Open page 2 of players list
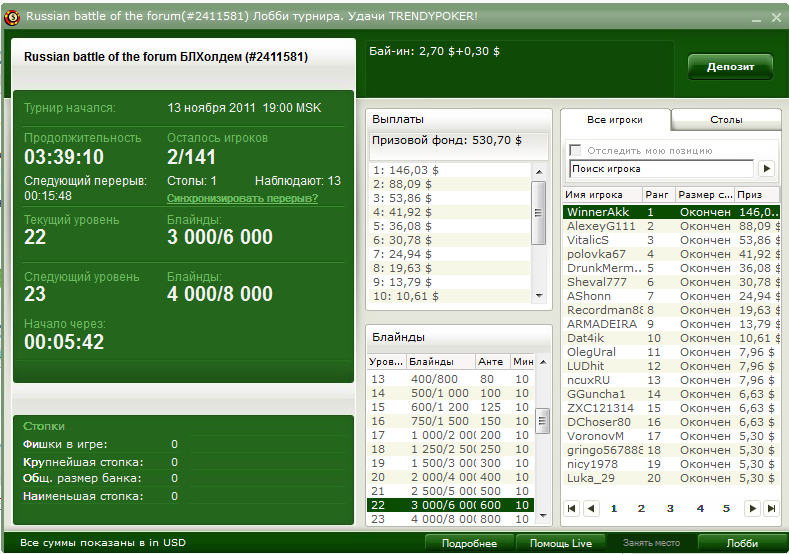The height and width of the screenshot is (554, 789). 641,509
